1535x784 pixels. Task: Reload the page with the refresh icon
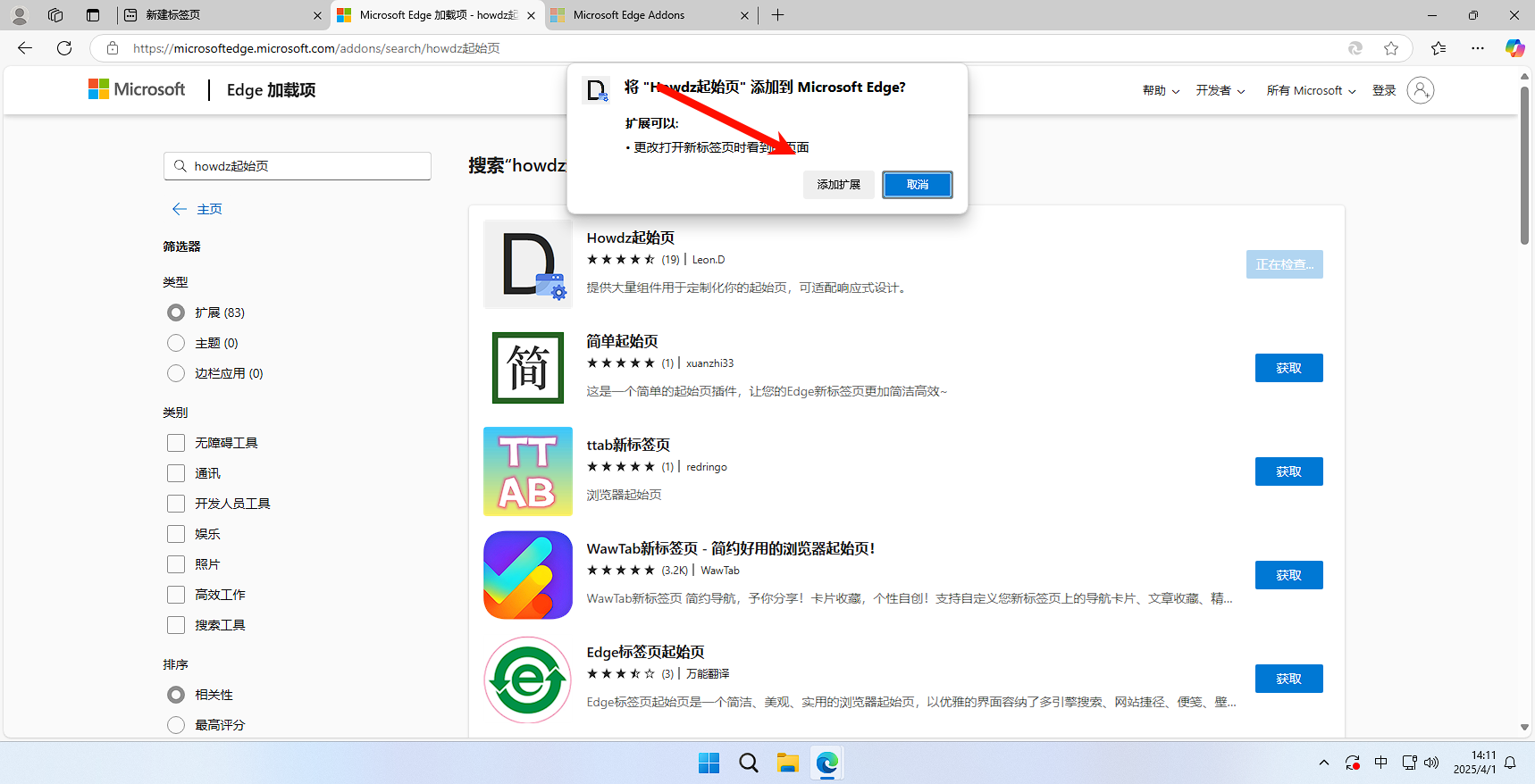pyautogui.click(x=64, y=48)
